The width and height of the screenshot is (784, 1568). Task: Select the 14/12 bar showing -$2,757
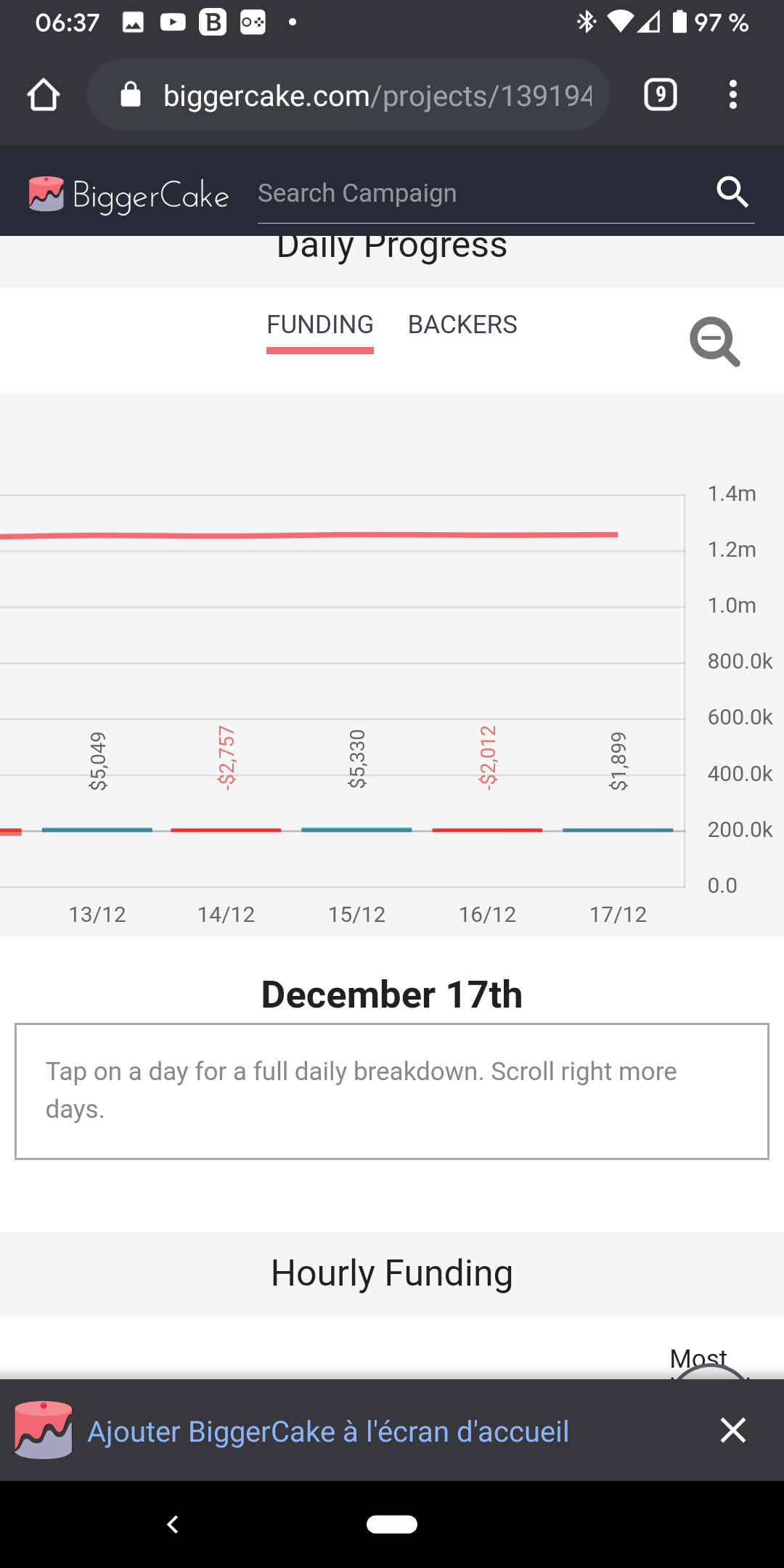[x=226, y=829]
